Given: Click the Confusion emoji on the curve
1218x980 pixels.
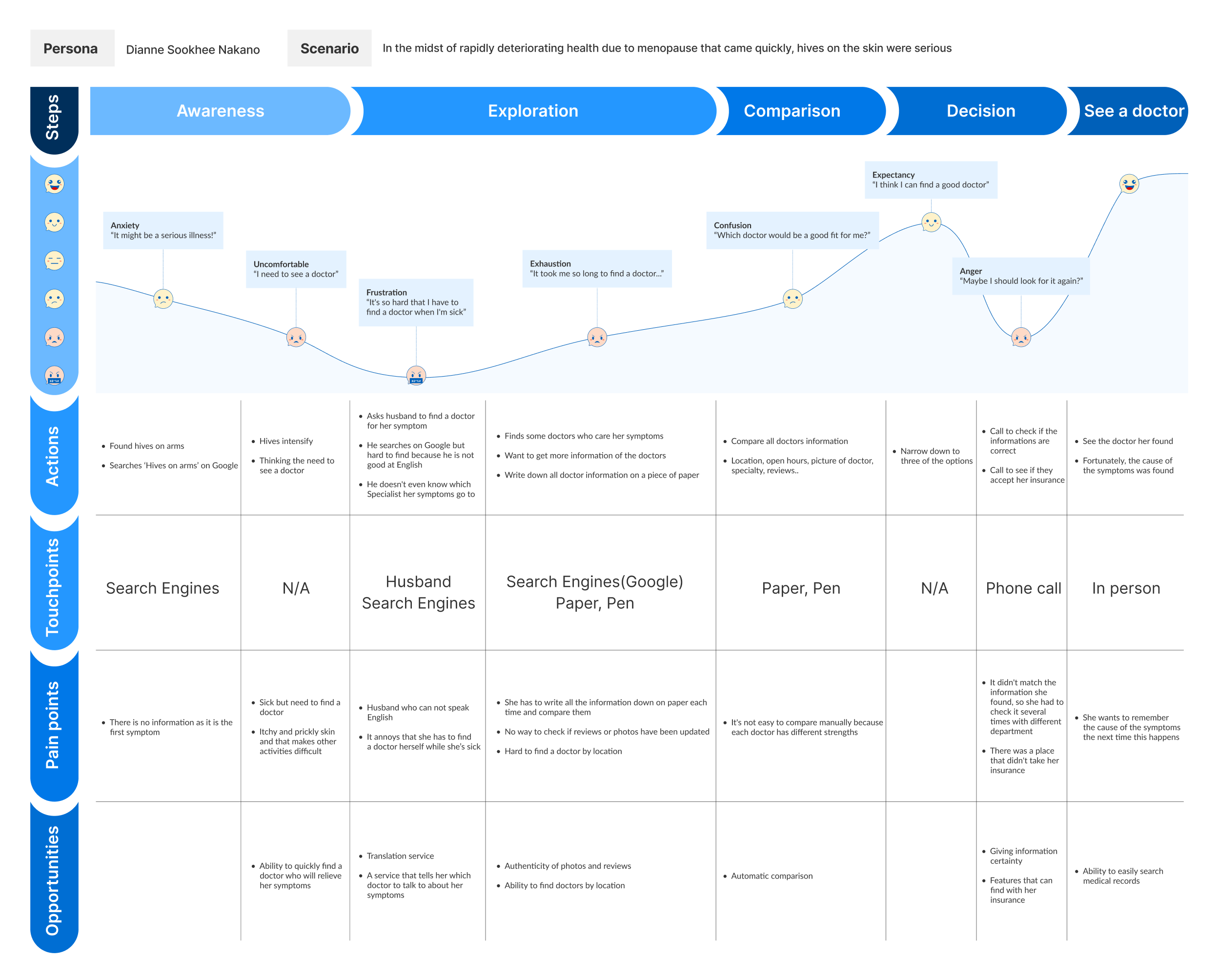Looking at the screenshot, I should pyautogui.click(x=792, y=299).
